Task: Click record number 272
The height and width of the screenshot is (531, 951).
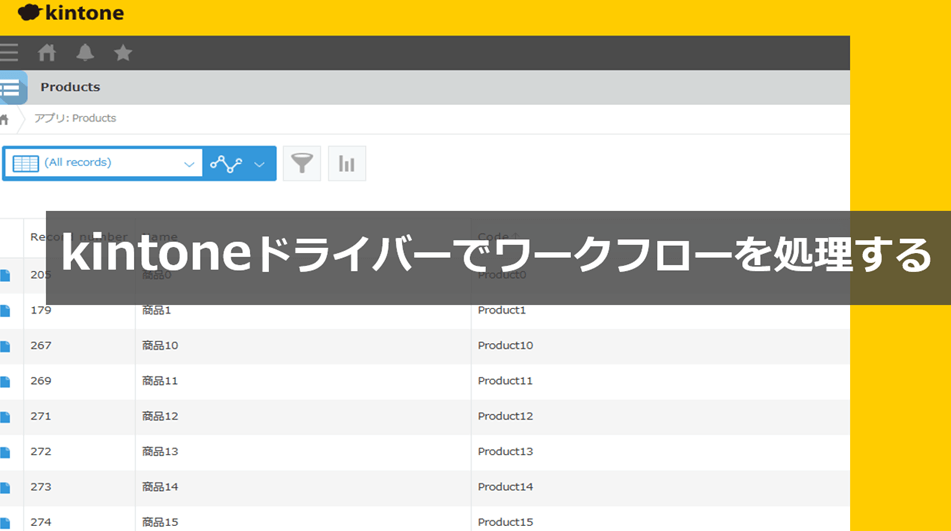Action: [x=41, y=452]
